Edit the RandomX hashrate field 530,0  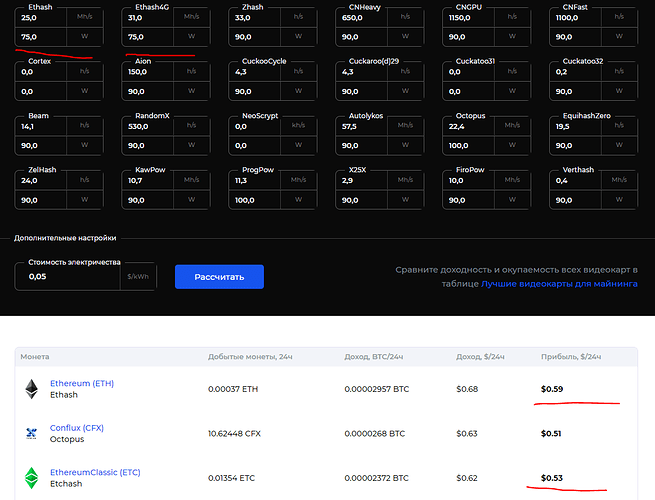(148, 127)
